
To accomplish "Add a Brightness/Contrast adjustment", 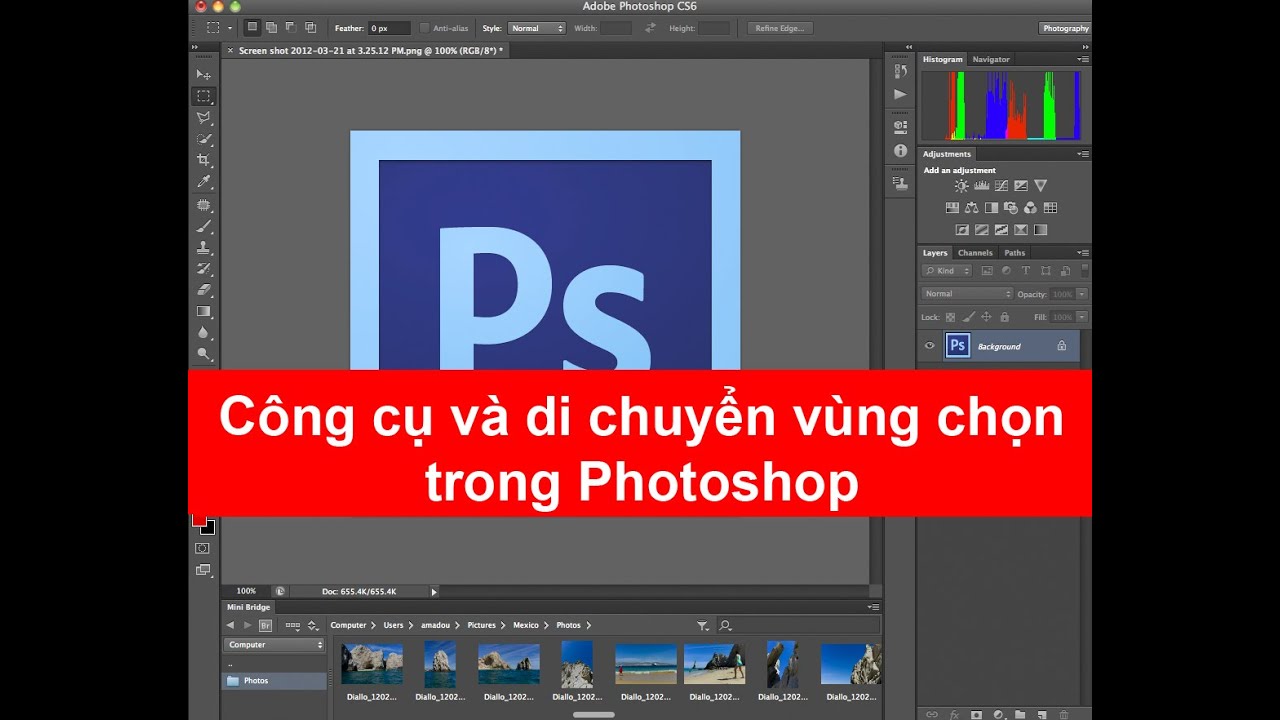I will tap(961, 186).
